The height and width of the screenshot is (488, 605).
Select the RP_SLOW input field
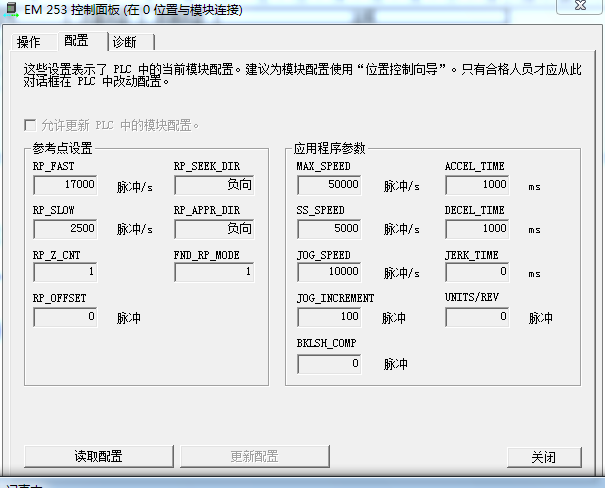(x=66, y=229)
